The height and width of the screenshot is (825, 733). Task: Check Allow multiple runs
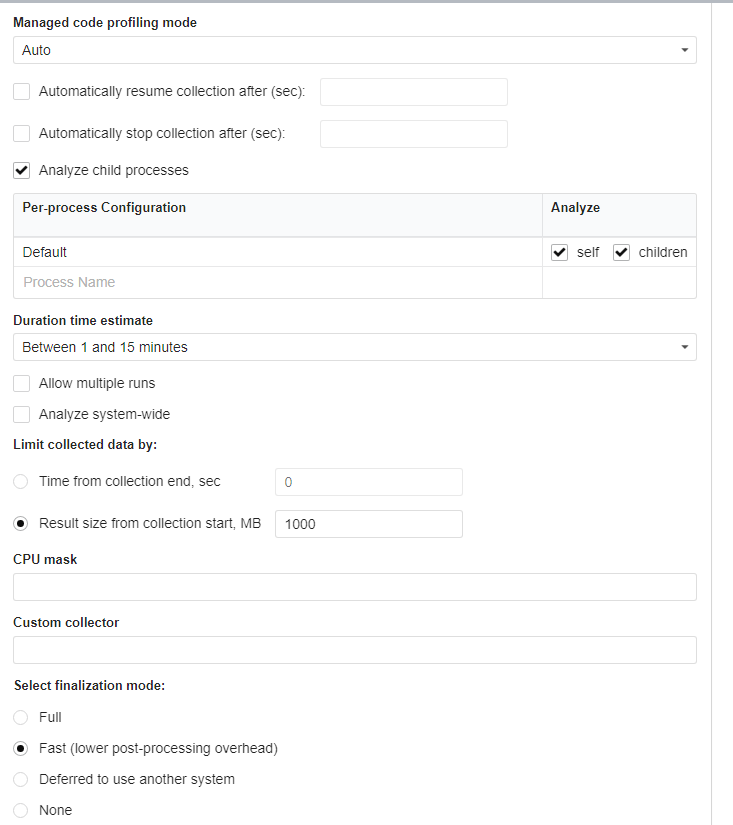click(22, 383)
